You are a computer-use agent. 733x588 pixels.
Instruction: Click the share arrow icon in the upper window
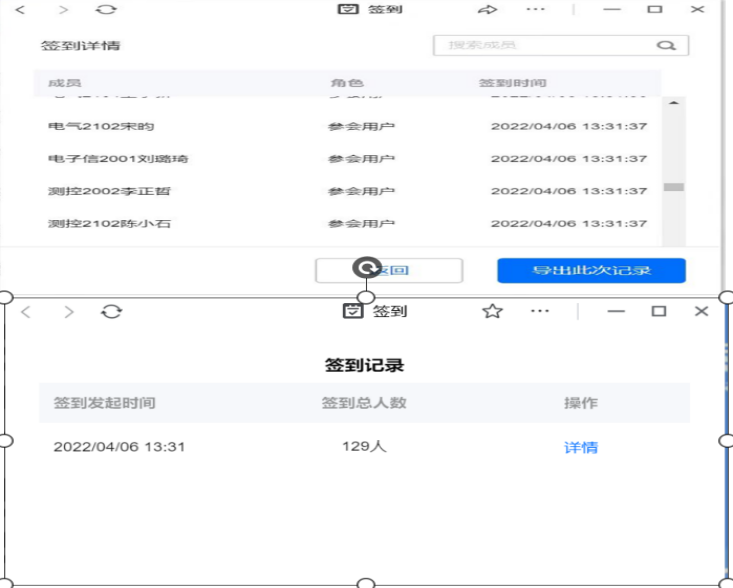(487, 9)
